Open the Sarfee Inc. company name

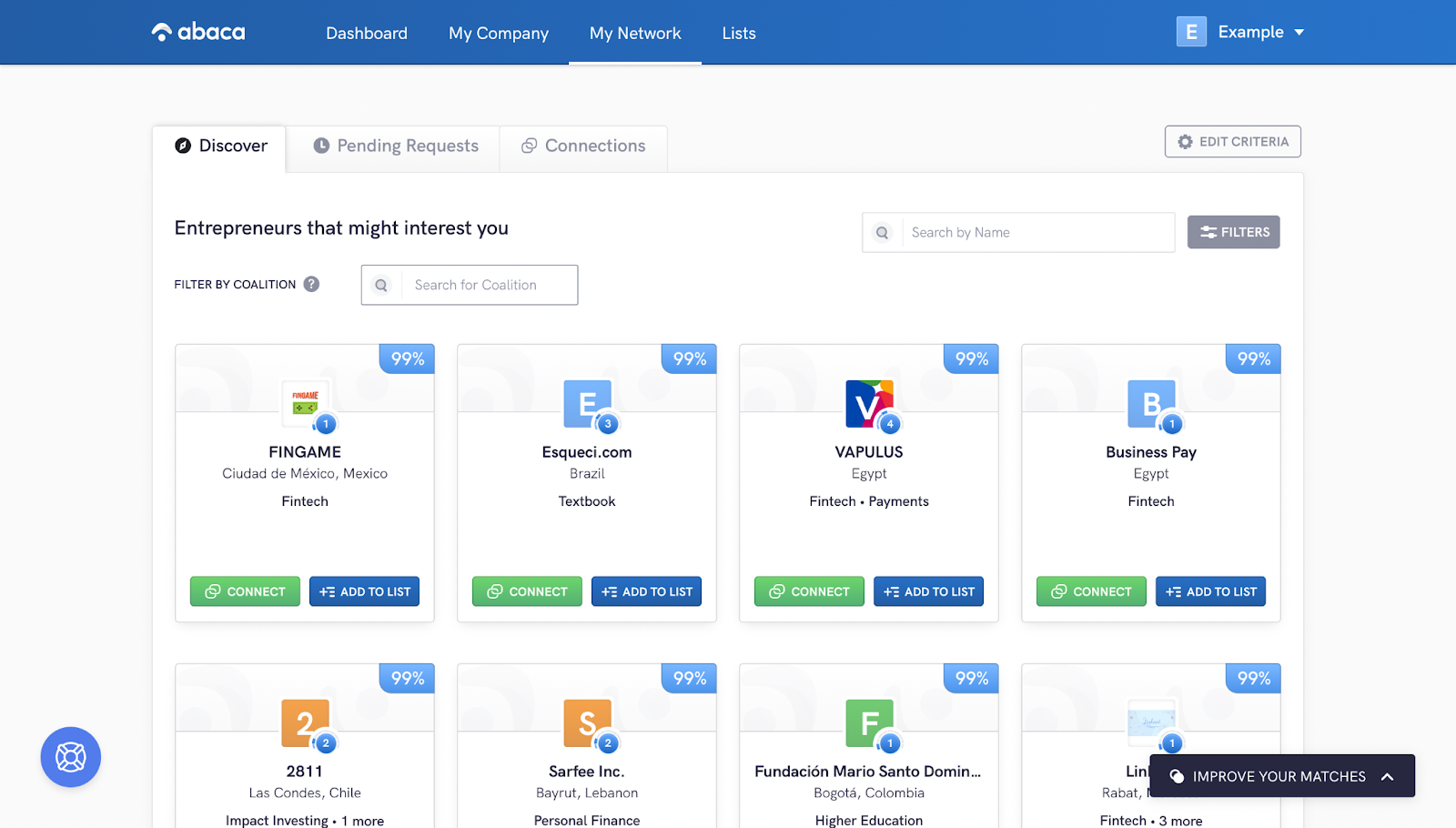[587, 772]
